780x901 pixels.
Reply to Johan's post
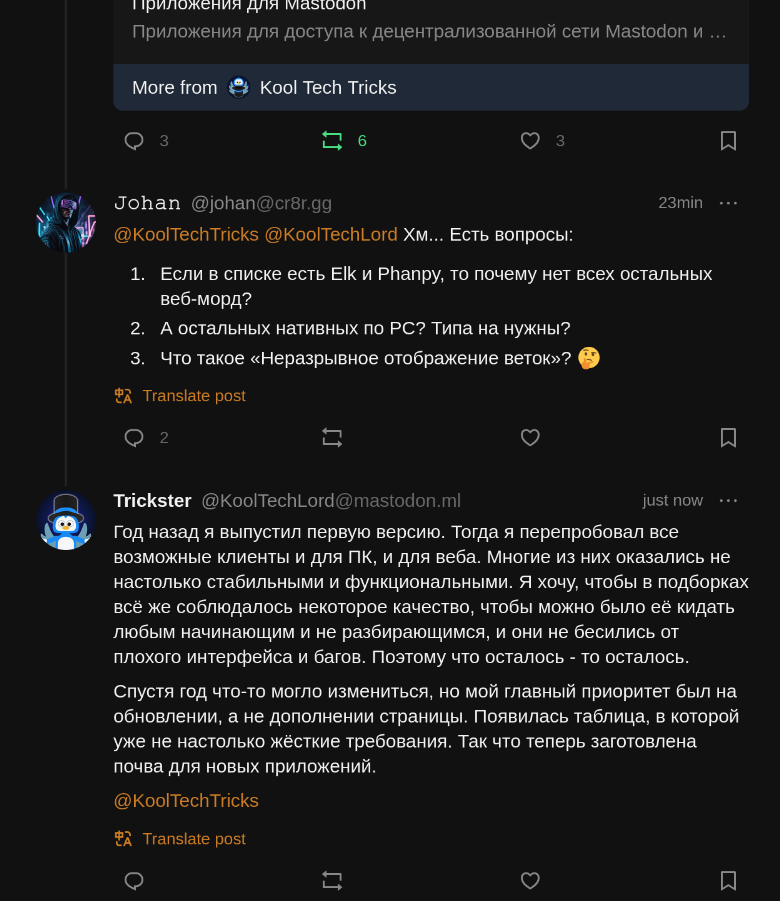click(x=134, y=438)
